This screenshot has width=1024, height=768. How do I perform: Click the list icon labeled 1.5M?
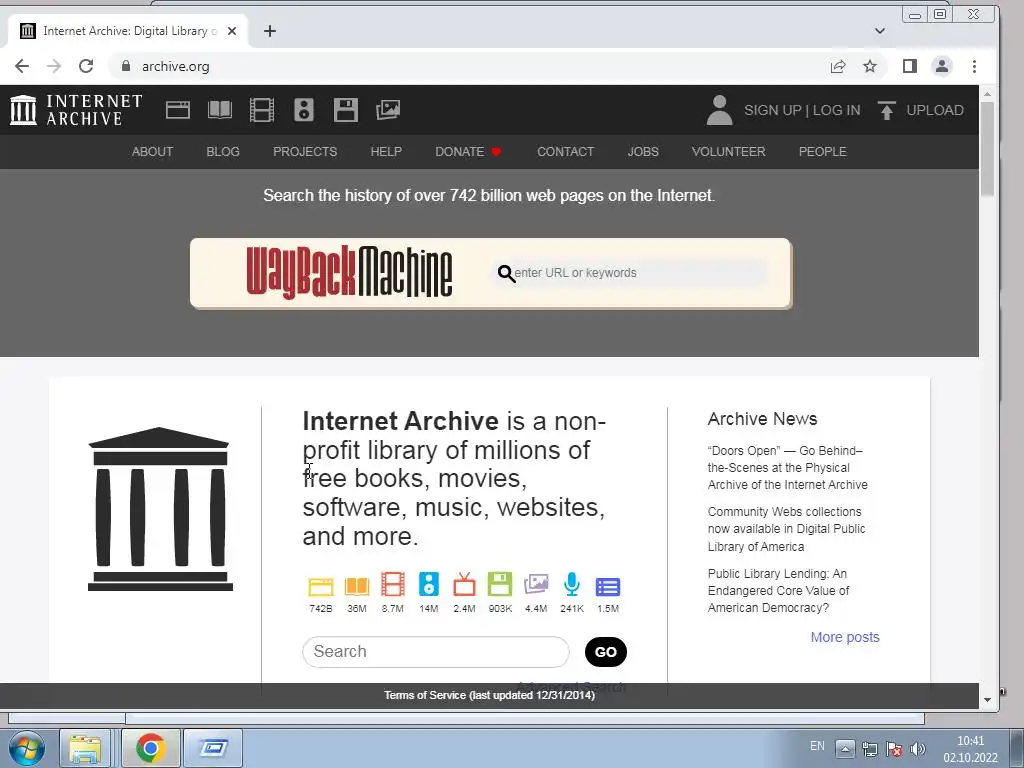[607, 586]
